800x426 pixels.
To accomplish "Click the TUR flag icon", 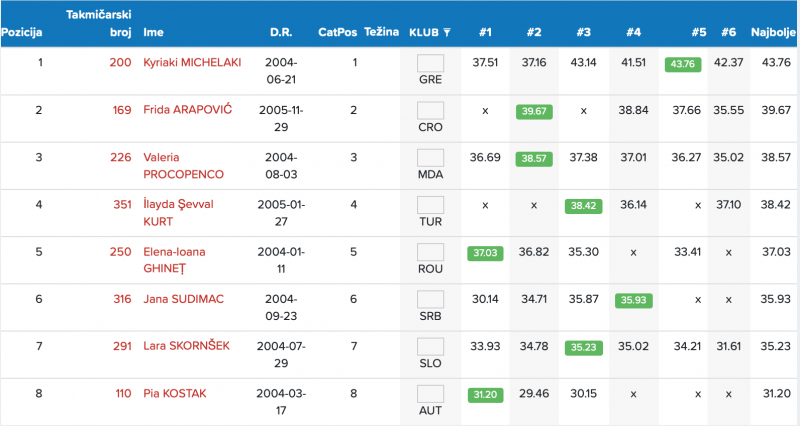I will tap(430, 204).
